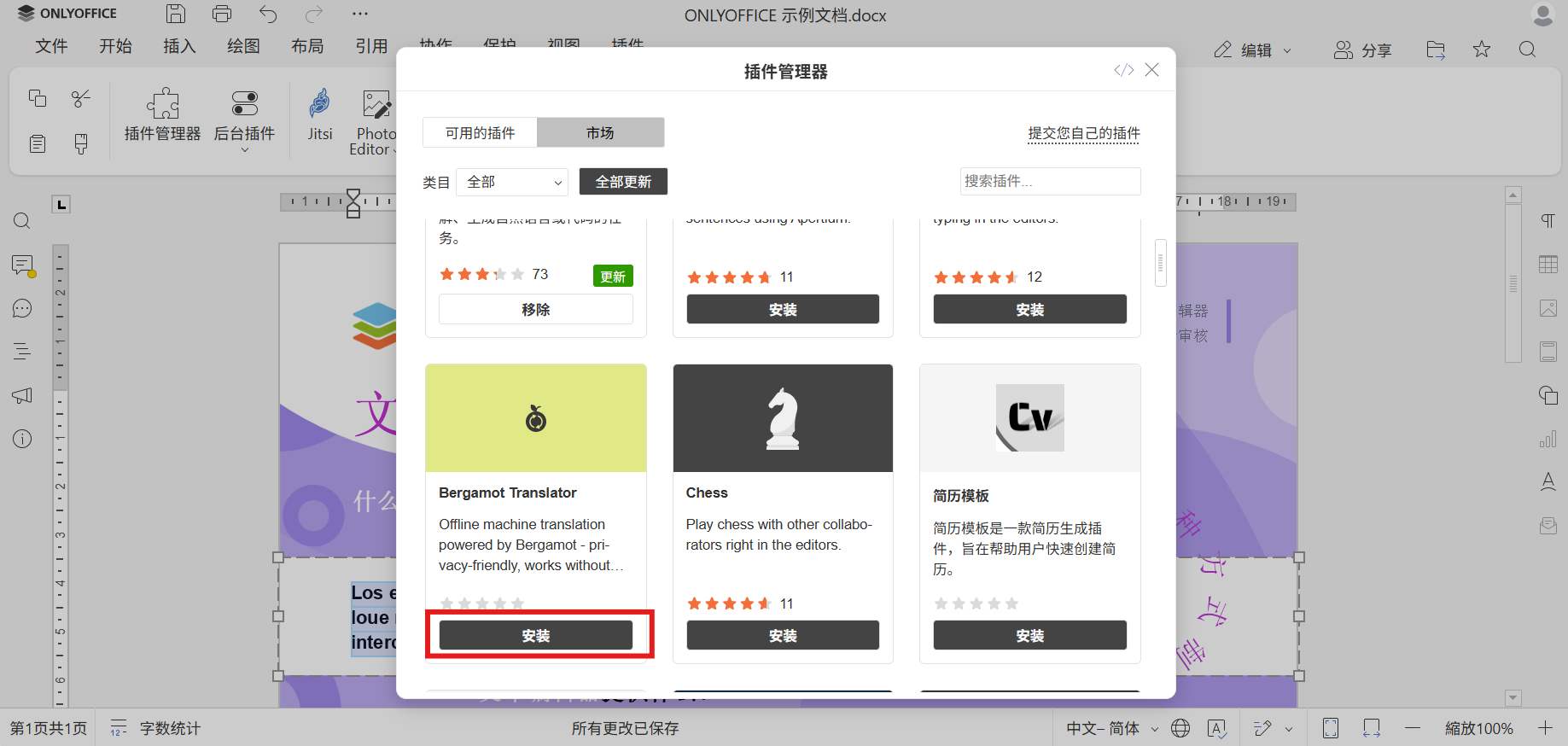Open mail merge settings in right sidebar
This screenshot has width=1568, height=746.
tap(1548, 526)
